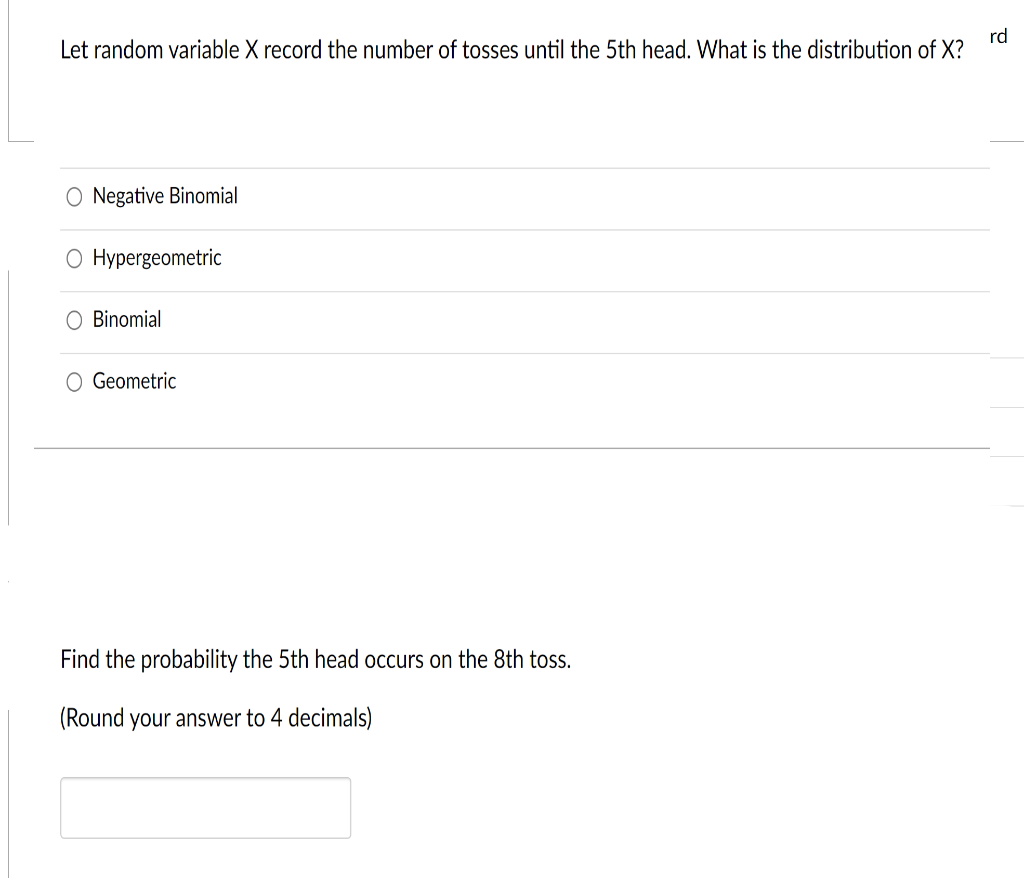Click the Negative Binomial answer label

pyautogui.click(x=164, y=196)
